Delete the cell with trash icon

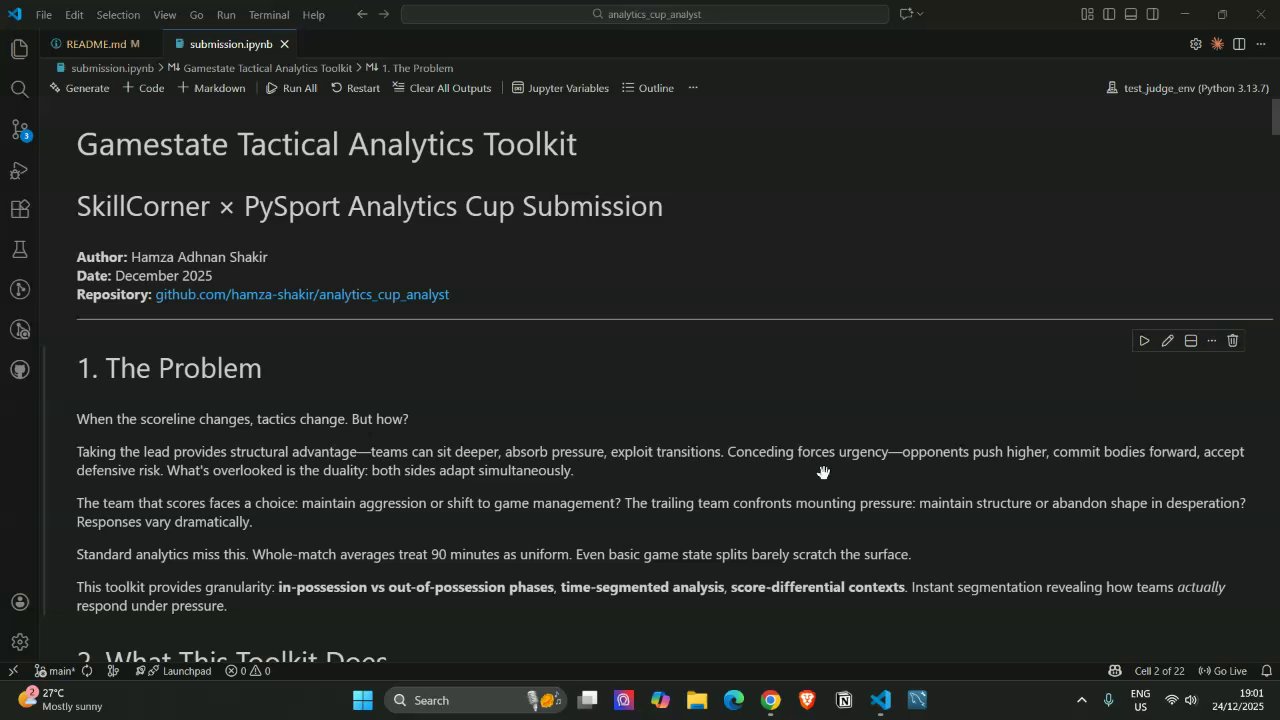[1233, 341]
